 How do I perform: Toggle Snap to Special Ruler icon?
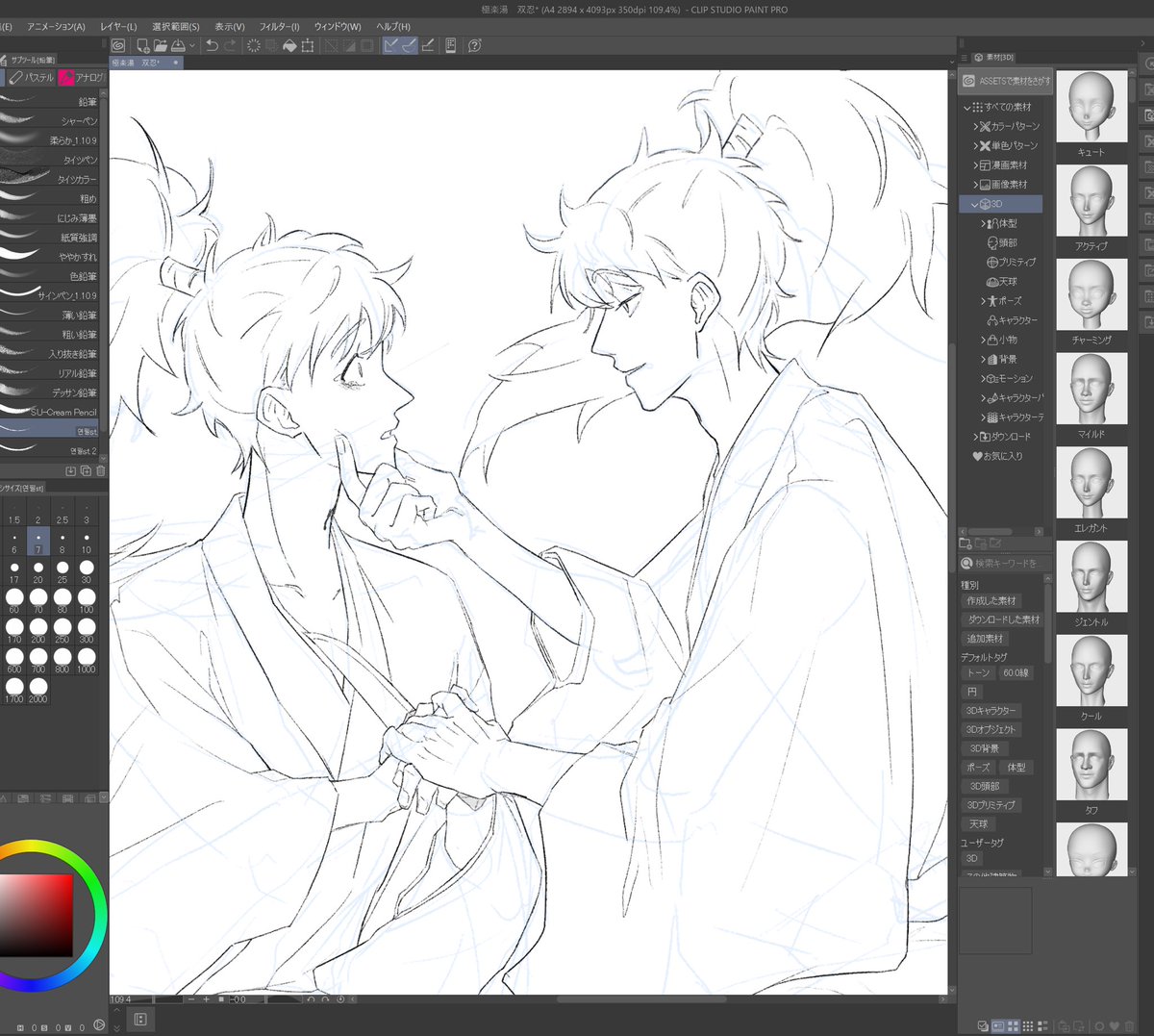[410, 45]
